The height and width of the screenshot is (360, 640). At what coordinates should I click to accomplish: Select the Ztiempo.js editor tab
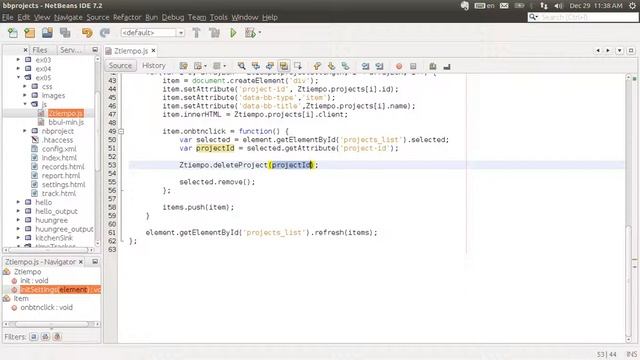pyautogui.click(x=131, y=51)
